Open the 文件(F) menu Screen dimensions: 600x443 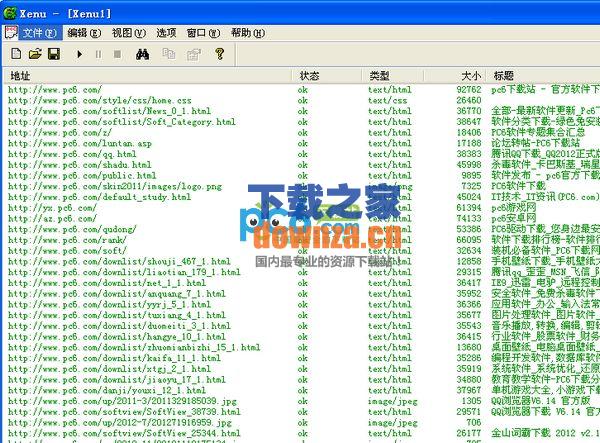point(39,33)
